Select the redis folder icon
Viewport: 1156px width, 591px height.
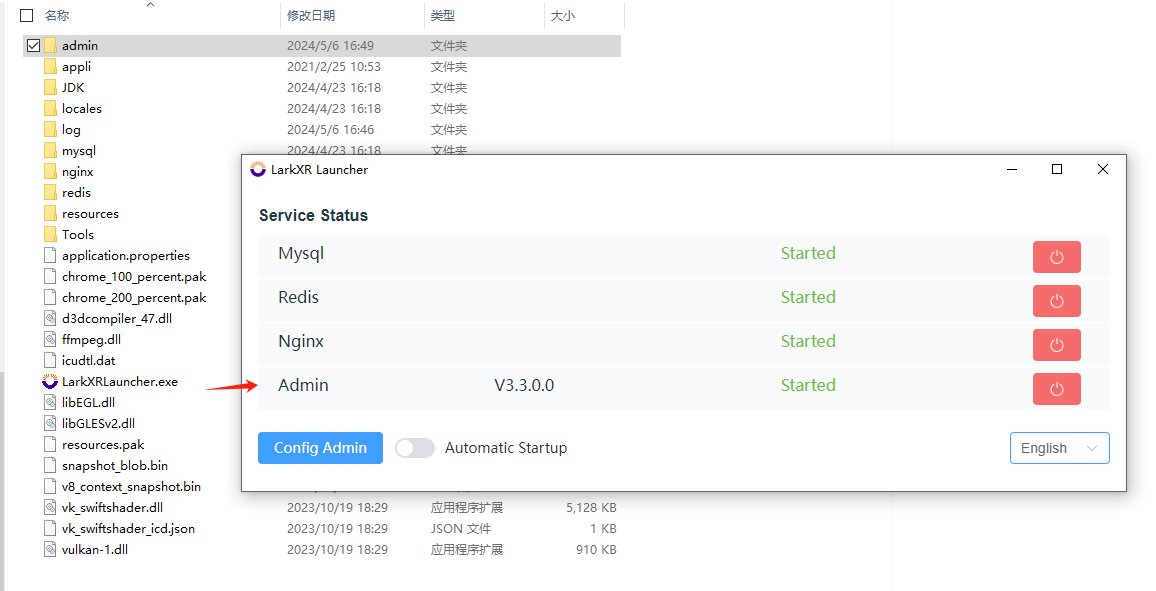pyautogui.click(x=50, y=192)
